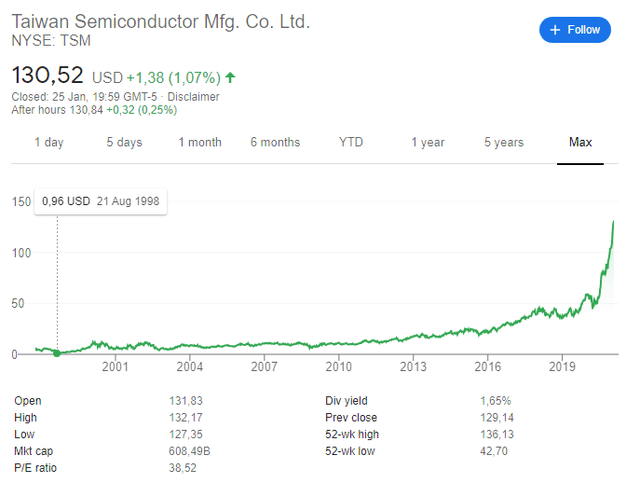Select the 1 day tab

point(49,142)
